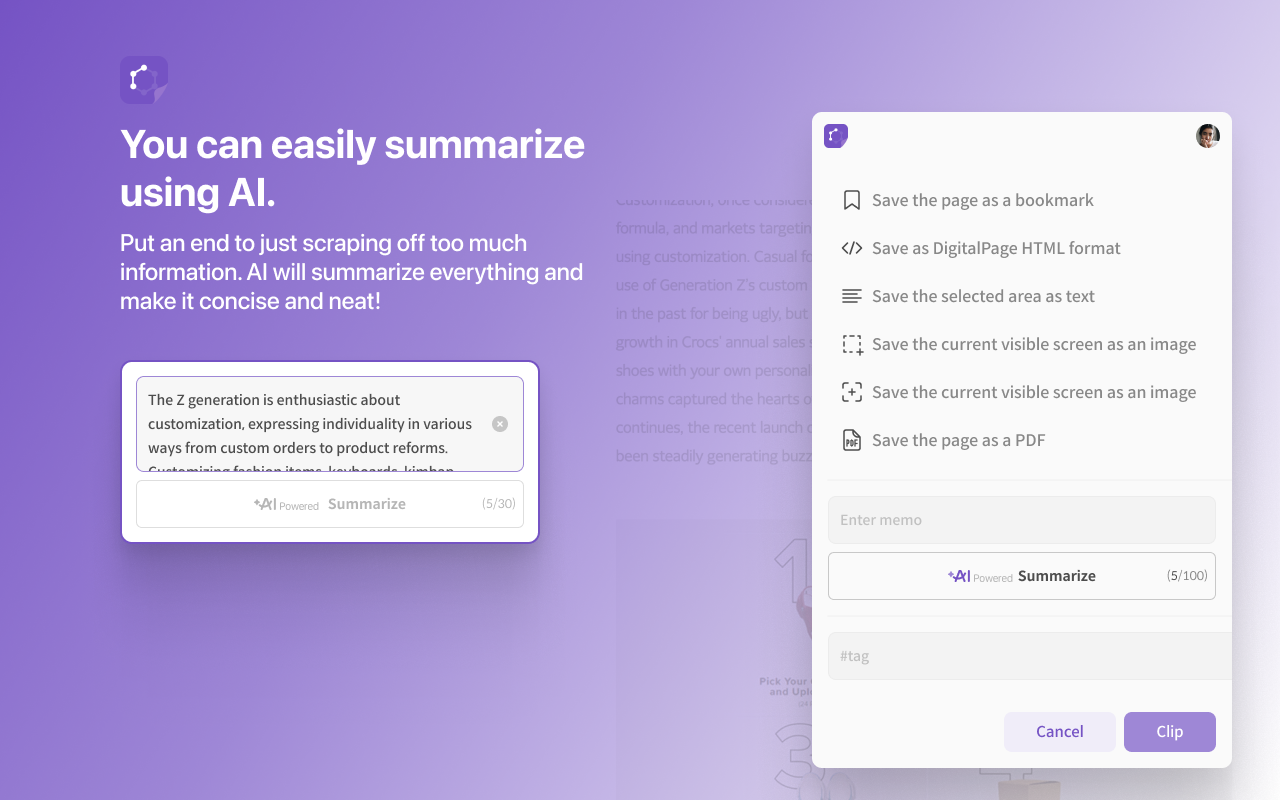Select "Save as DigitalPage HTML format"
The image size is (1280, 800).
point(996,248)
